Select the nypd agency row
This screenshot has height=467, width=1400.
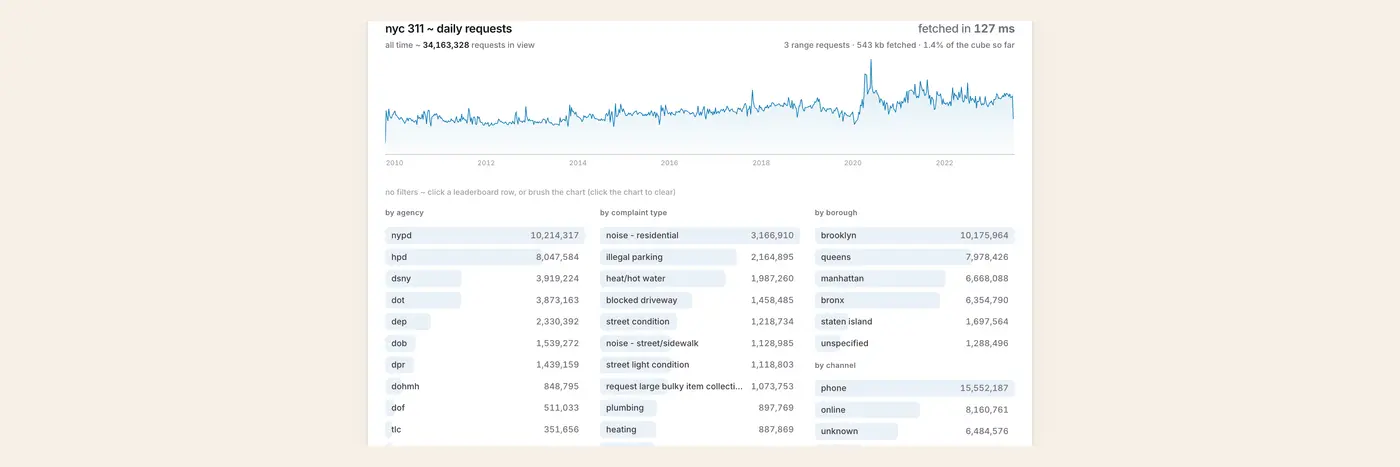coord(485,236)
